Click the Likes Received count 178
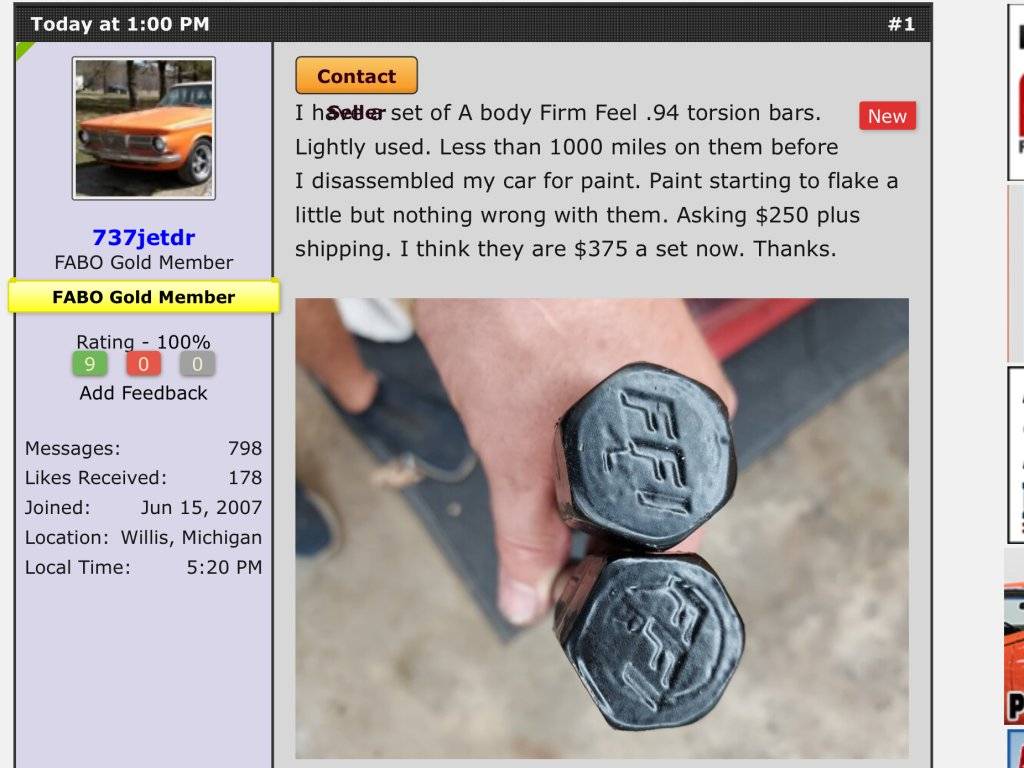Screen dimensions: 1024x768 pyautogui.click(x=245, y=477)
